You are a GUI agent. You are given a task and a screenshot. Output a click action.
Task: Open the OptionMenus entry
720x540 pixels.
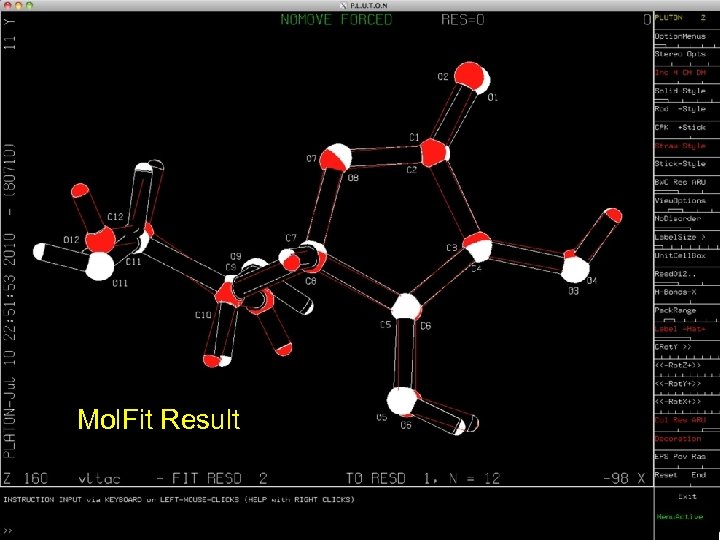point(680,36)
